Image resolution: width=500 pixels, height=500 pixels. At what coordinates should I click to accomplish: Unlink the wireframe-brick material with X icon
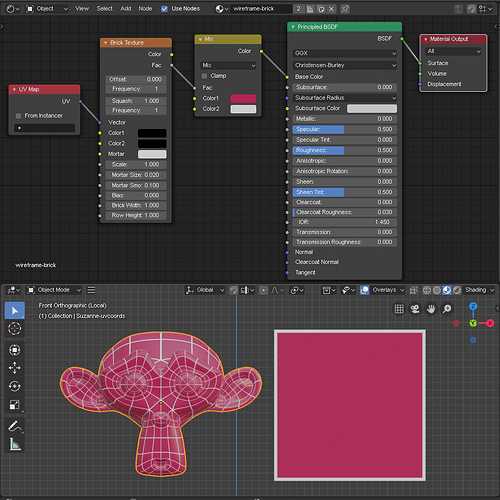pyautogui.click(x=331, y=9)
